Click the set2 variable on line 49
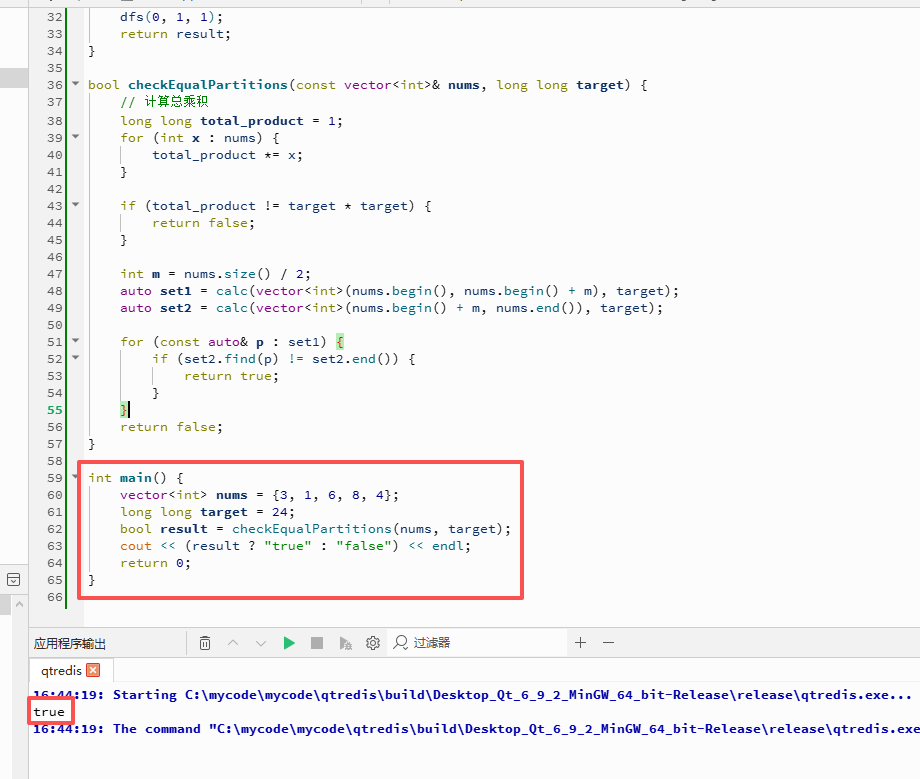 tap(175, 308)
